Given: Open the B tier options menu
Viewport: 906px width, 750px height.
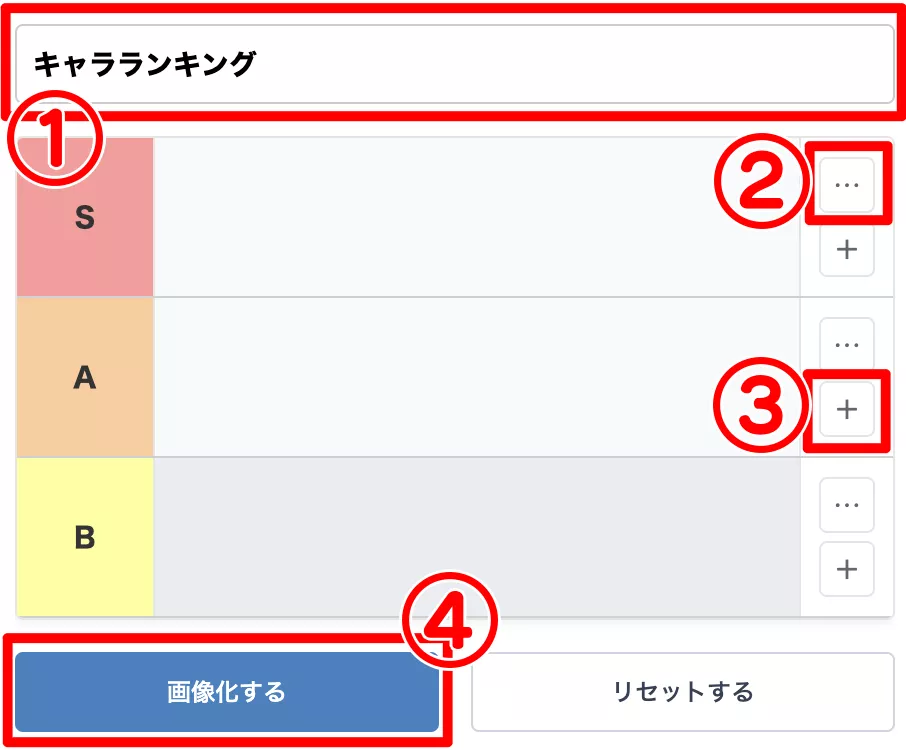Looking at the screenshot, I should (x=847, y=505).
